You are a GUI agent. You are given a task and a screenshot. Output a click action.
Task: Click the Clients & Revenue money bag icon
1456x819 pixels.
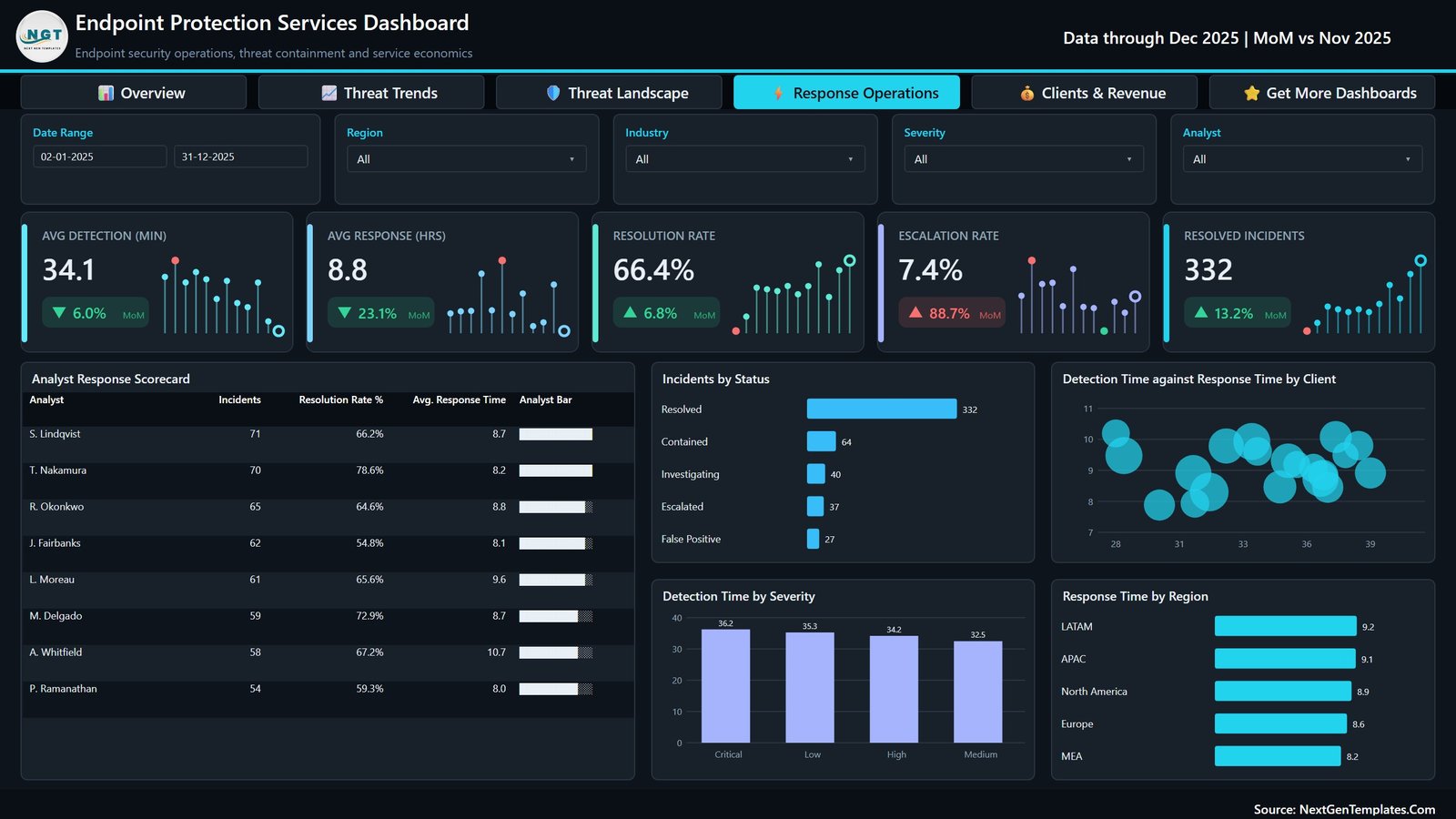coord(1027,93)
